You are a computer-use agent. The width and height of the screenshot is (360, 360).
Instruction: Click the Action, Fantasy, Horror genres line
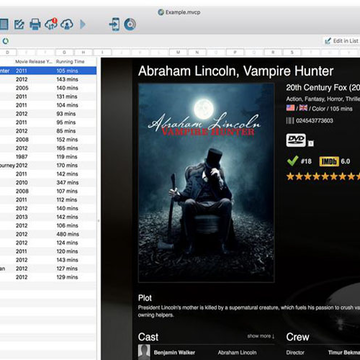pos(323,99)
